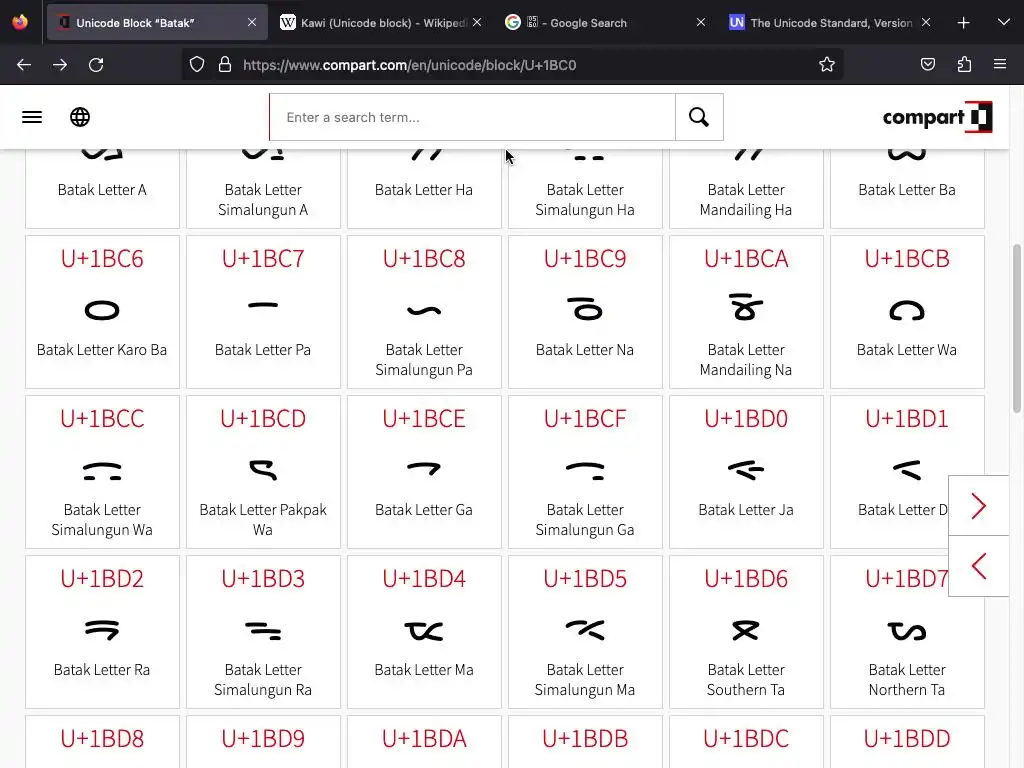This screenshot has height=768, width=1024.
Task: Open the hamburger menu on Compart site
Action: pos(32,117)
